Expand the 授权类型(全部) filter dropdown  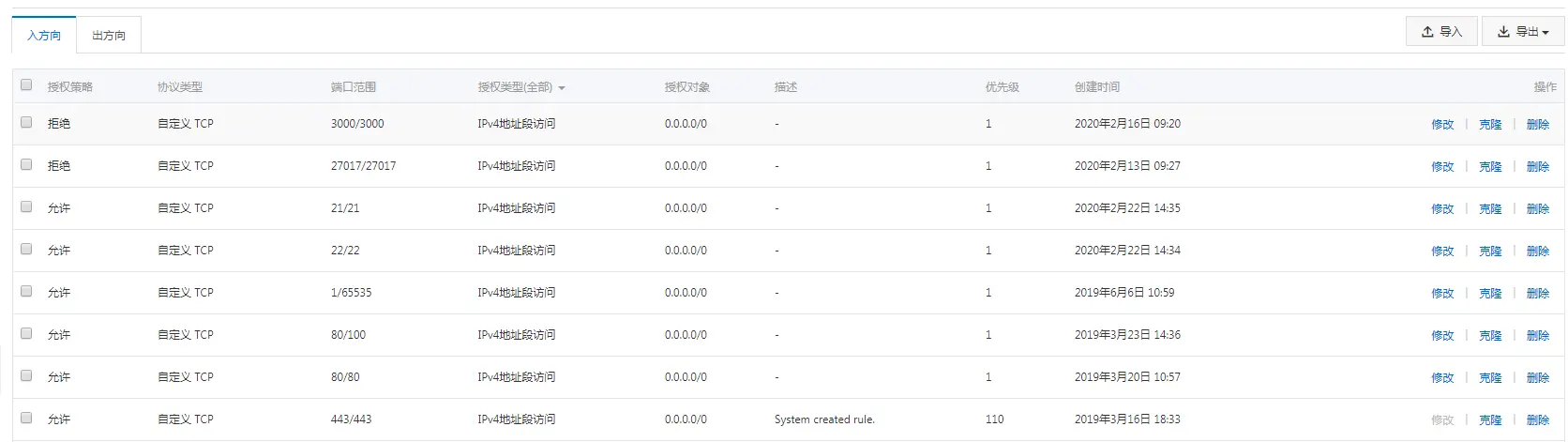(x=521, y=87)
